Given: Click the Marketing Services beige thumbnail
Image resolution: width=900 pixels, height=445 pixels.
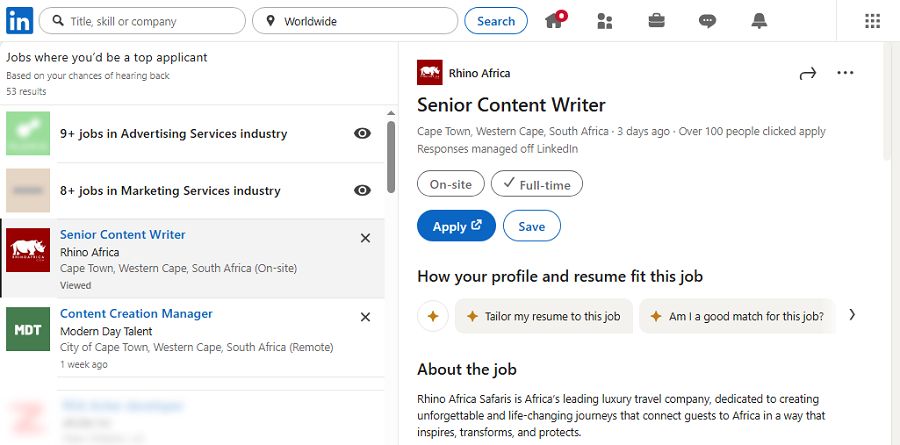Looking at the screenshot, I should point(28,190).
